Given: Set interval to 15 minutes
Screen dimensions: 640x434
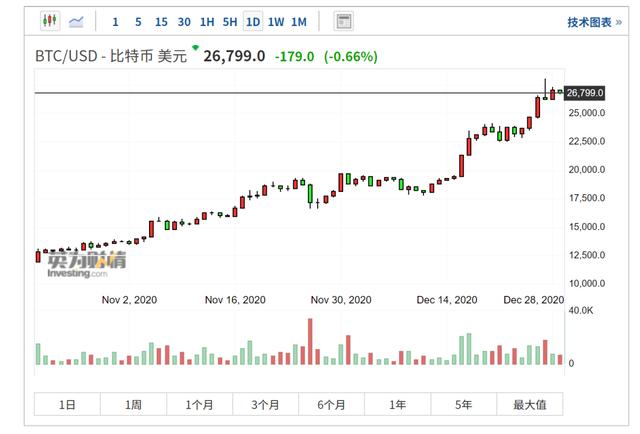Looking at the screenshot, I should 160,21.
